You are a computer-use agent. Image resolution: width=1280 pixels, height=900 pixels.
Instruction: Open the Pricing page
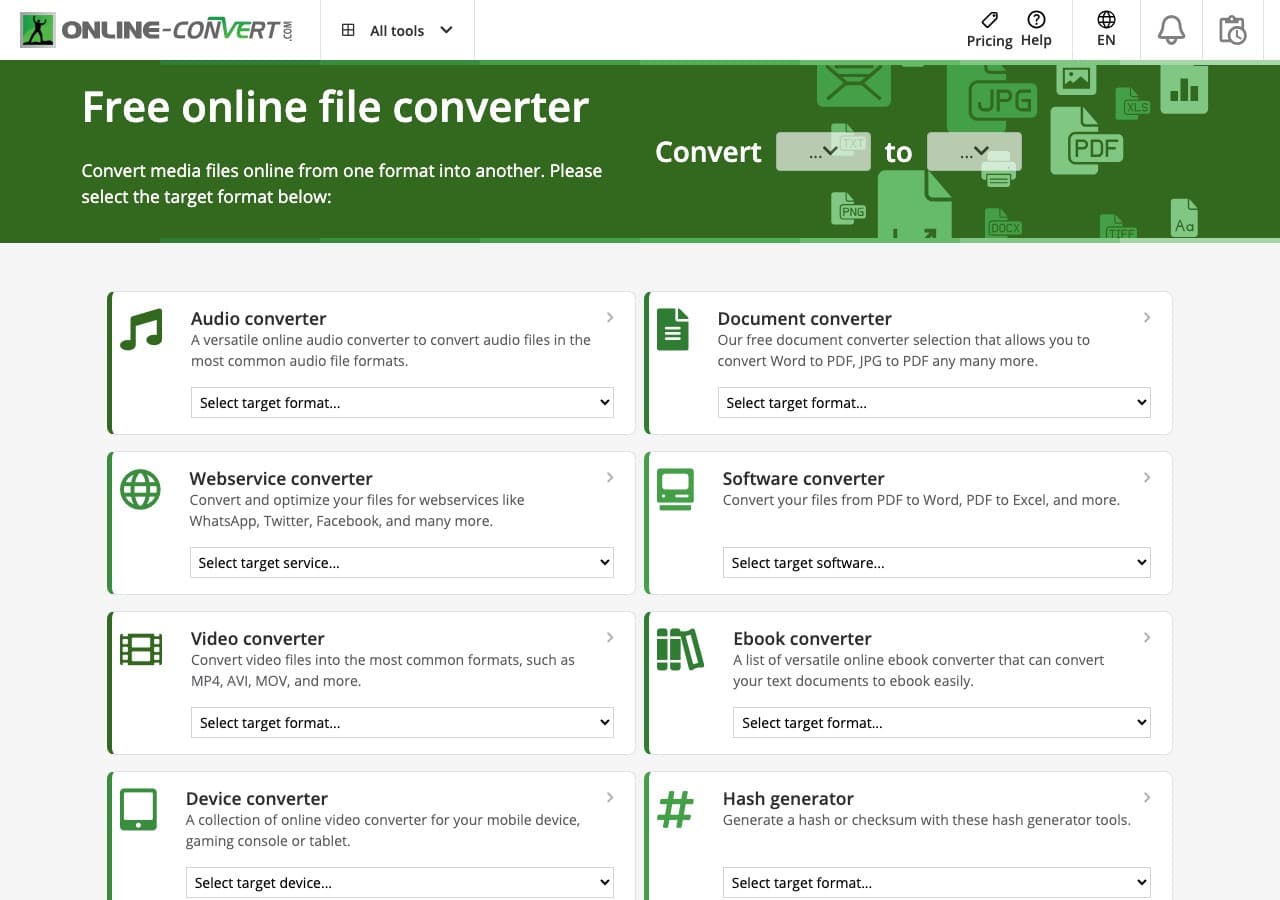(989, 29)
